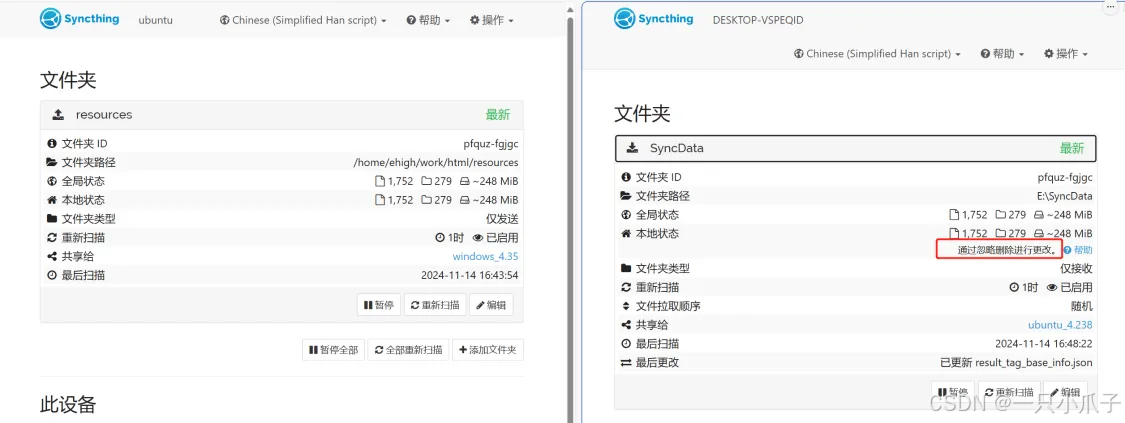Open 帮助 menu in ubuntu window

(x=428, y=20)
